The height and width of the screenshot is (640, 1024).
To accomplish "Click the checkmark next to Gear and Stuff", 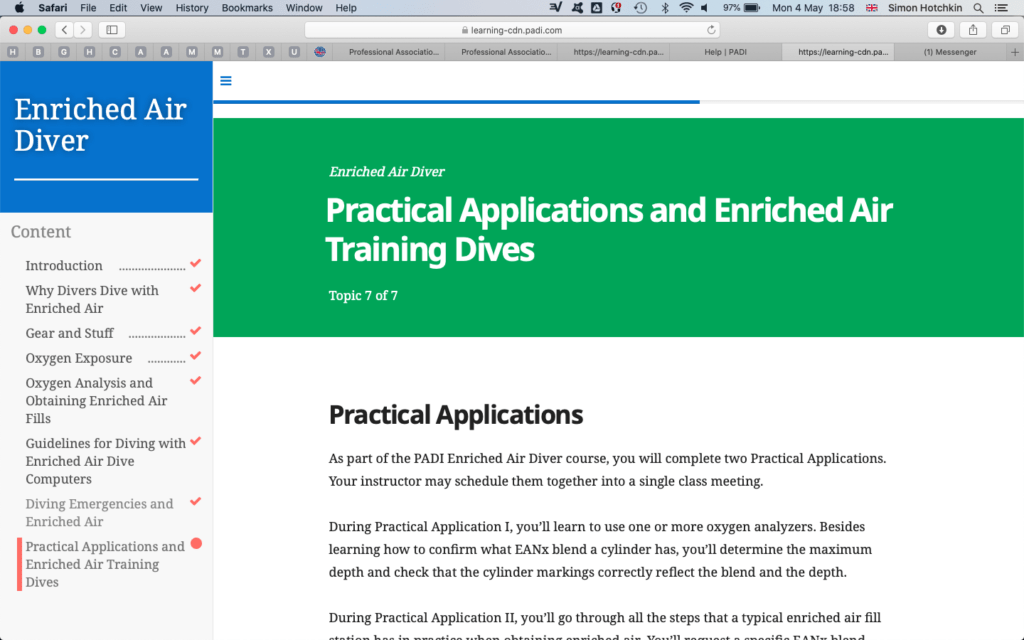I will coord(195,331).
